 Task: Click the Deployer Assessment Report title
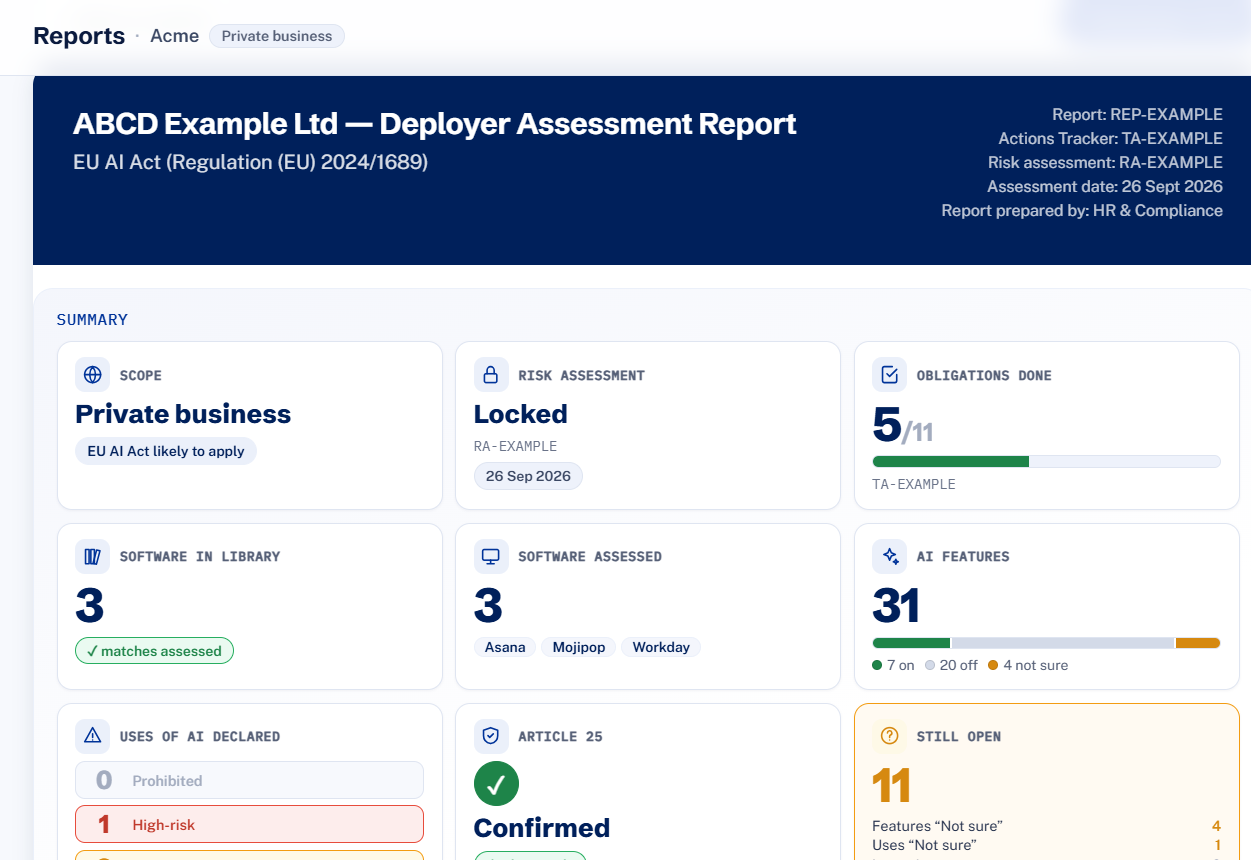tap(435, 124)
